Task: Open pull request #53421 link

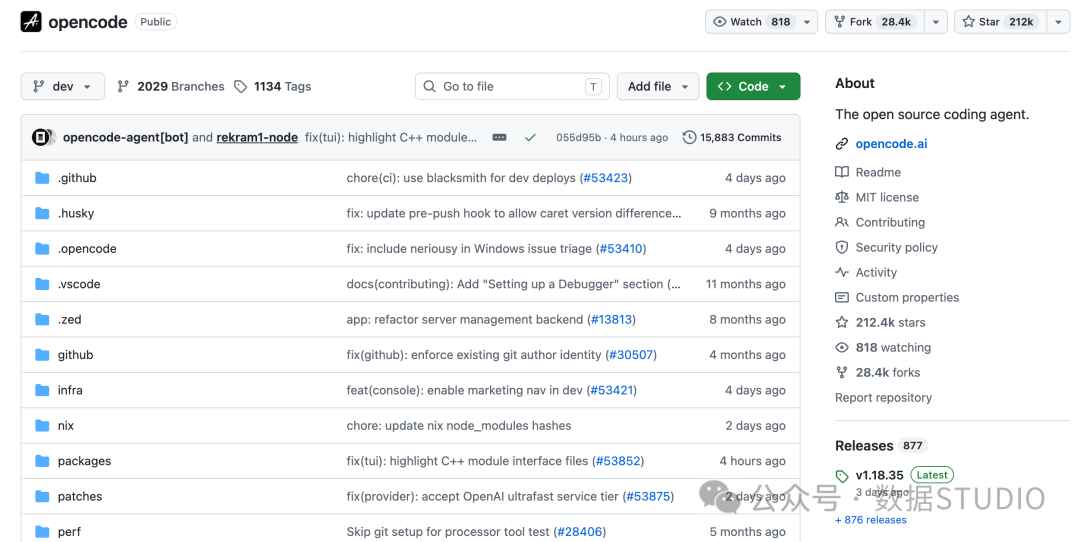Action: (x=612, y=390)
